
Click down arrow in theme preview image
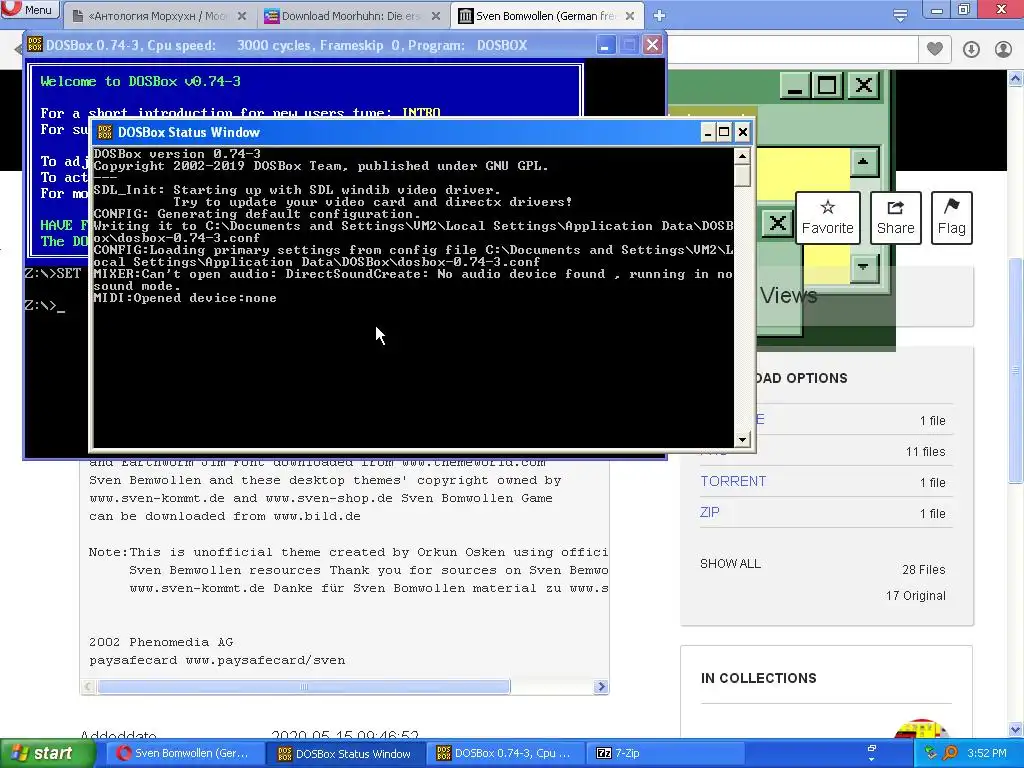click(863, 267)
